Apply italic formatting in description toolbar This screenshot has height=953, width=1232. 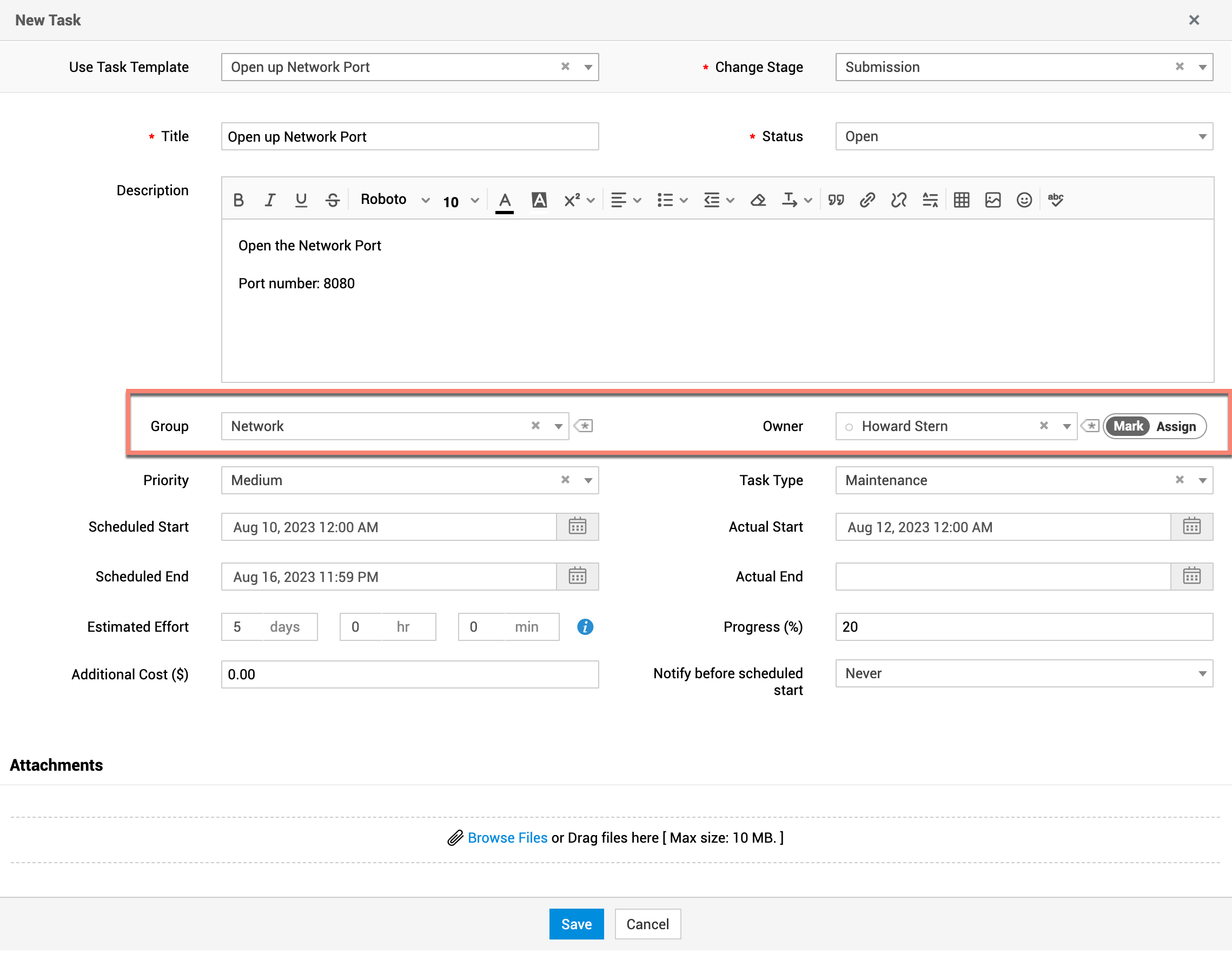[270, 200]
